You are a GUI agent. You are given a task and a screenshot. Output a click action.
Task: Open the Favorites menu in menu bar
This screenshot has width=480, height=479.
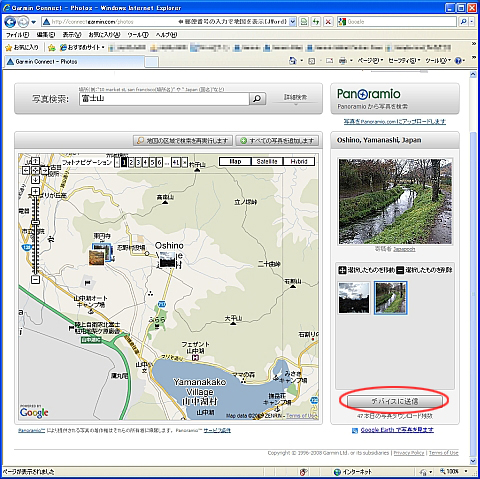point(104,35)
